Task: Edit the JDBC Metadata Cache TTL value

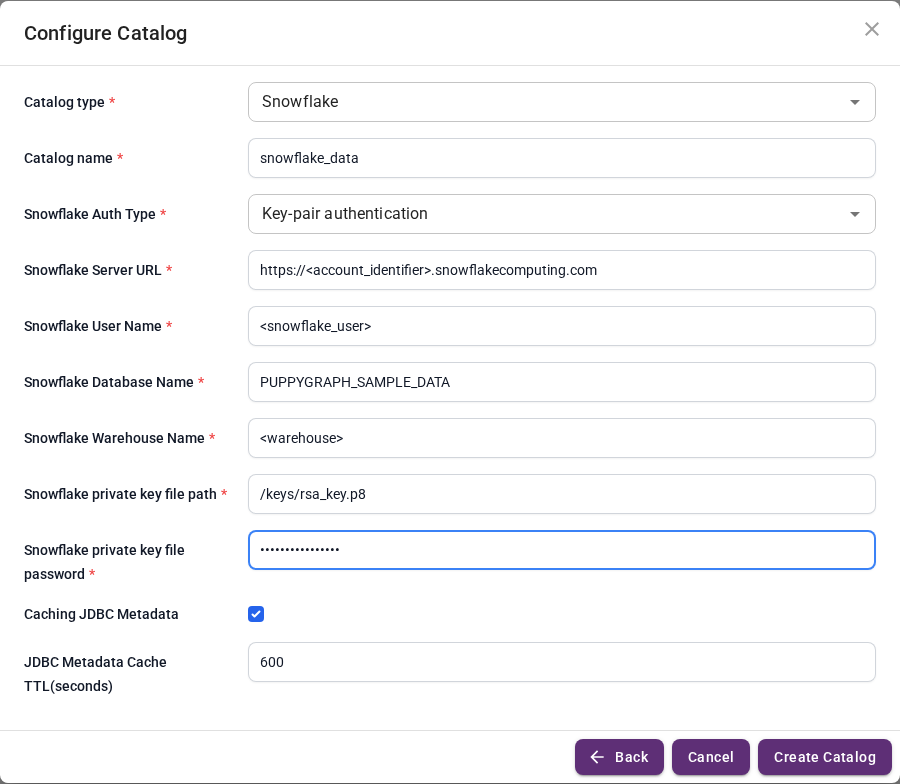Action: pos(561,662)
